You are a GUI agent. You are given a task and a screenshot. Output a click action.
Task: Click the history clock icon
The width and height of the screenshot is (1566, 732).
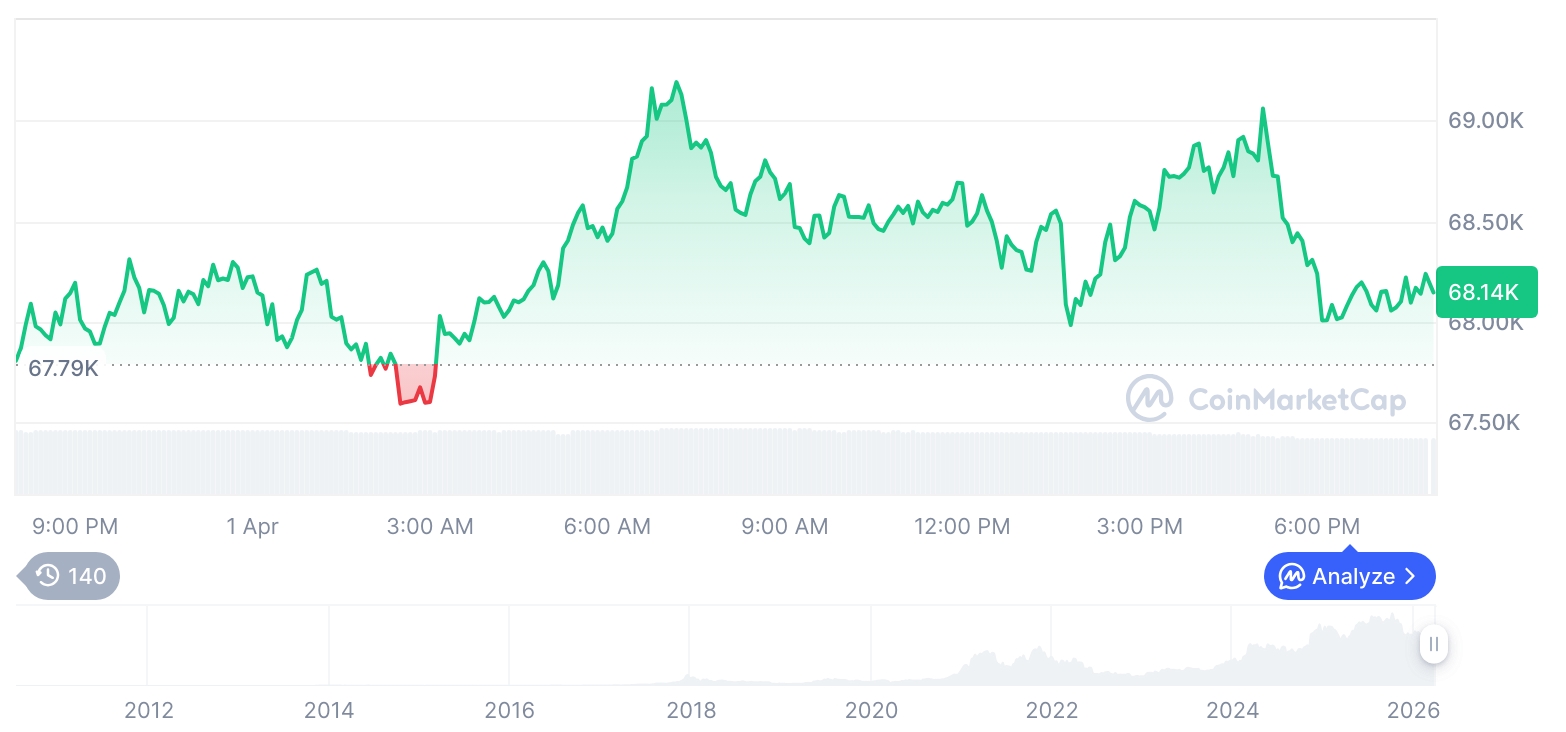pyautogui.click(x=48, y=576)
